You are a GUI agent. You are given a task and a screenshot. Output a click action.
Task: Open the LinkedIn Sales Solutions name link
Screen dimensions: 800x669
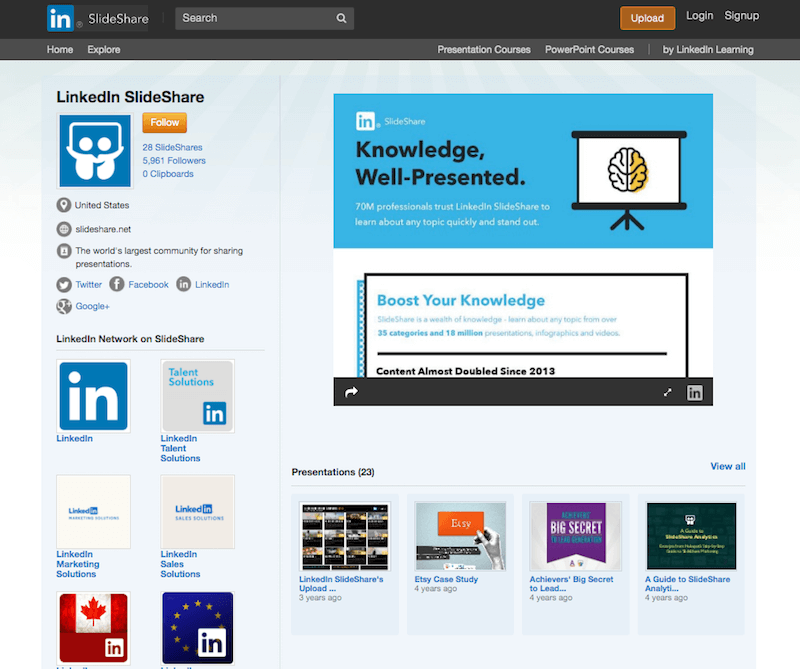coord(181,564)
